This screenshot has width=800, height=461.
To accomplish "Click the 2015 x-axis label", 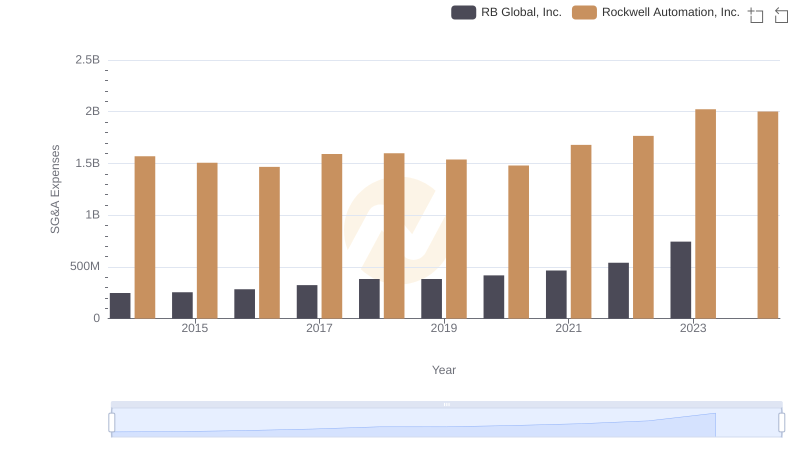I will coord(194,328).
